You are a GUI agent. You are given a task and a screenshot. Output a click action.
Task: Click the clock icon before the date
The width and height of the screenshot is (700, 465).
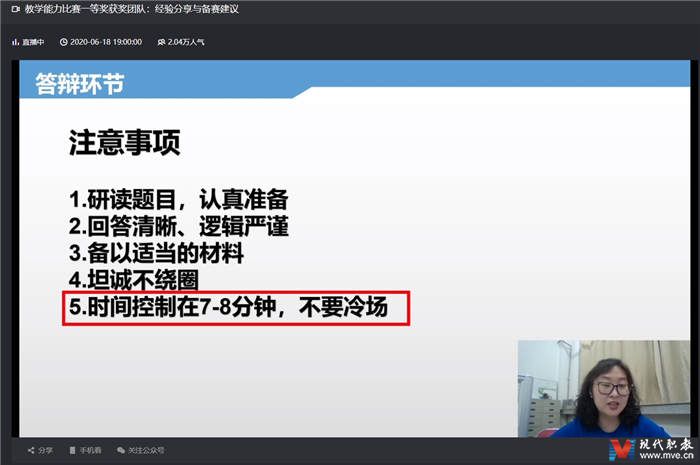[x=63, y=42]
